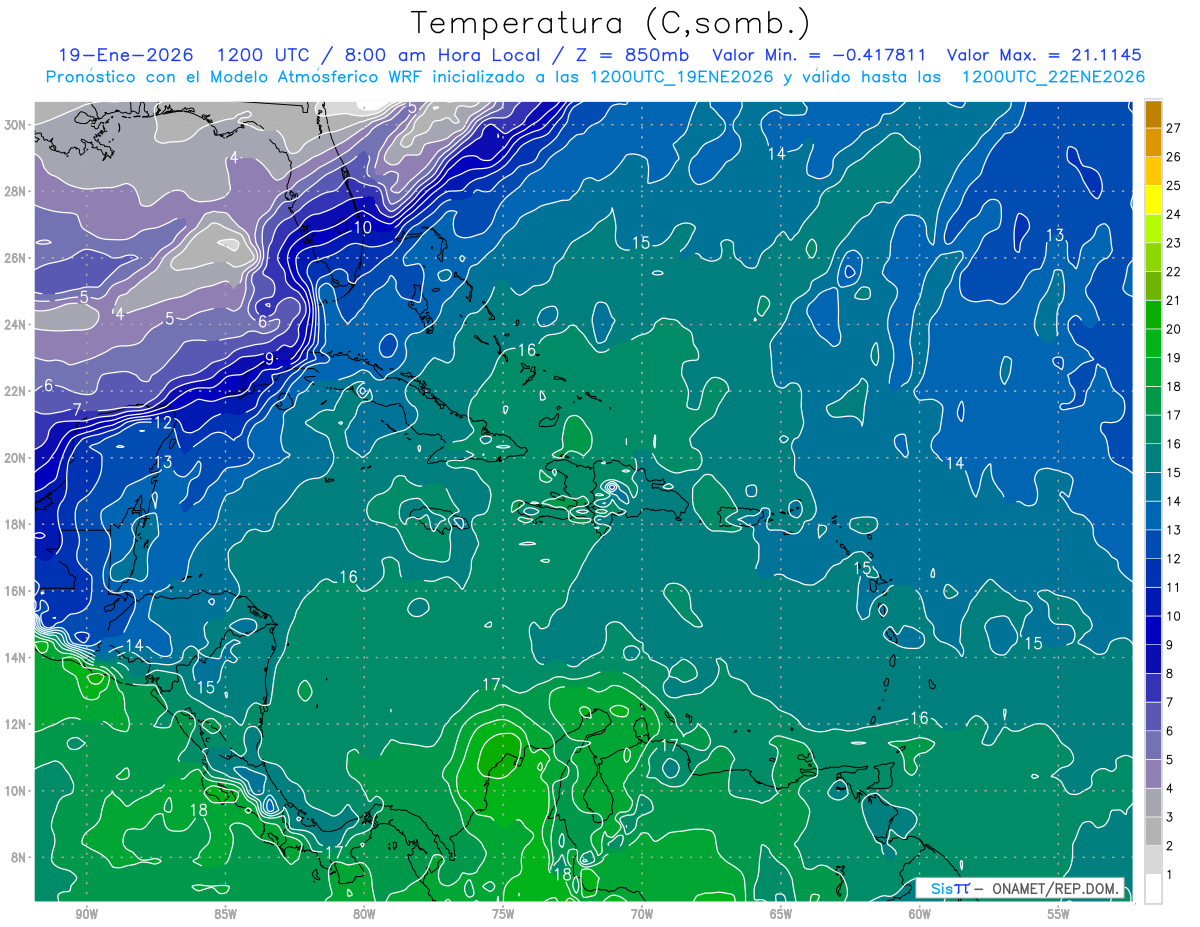Screen dimensions: 1200x927
Task: Click the 60W longitude axis label
Action: coord(920,913)
